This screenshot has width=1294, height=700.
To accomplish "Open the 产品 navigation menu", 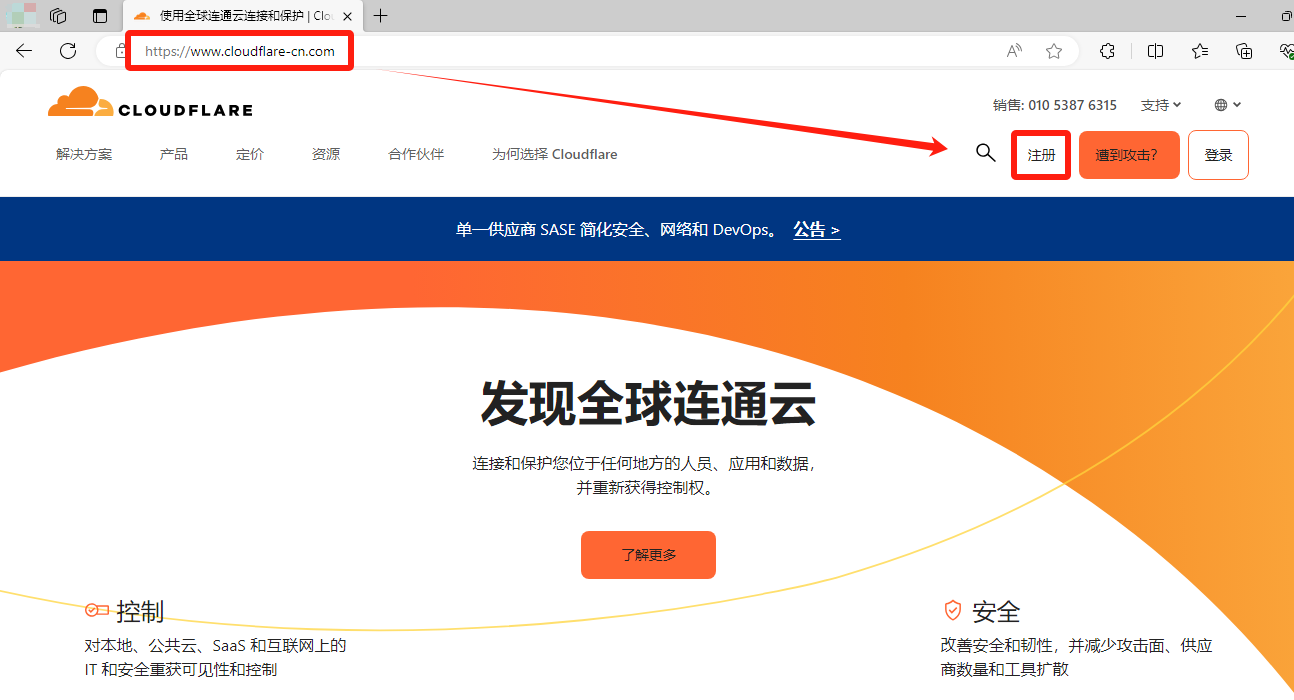I will coord(174,154).
